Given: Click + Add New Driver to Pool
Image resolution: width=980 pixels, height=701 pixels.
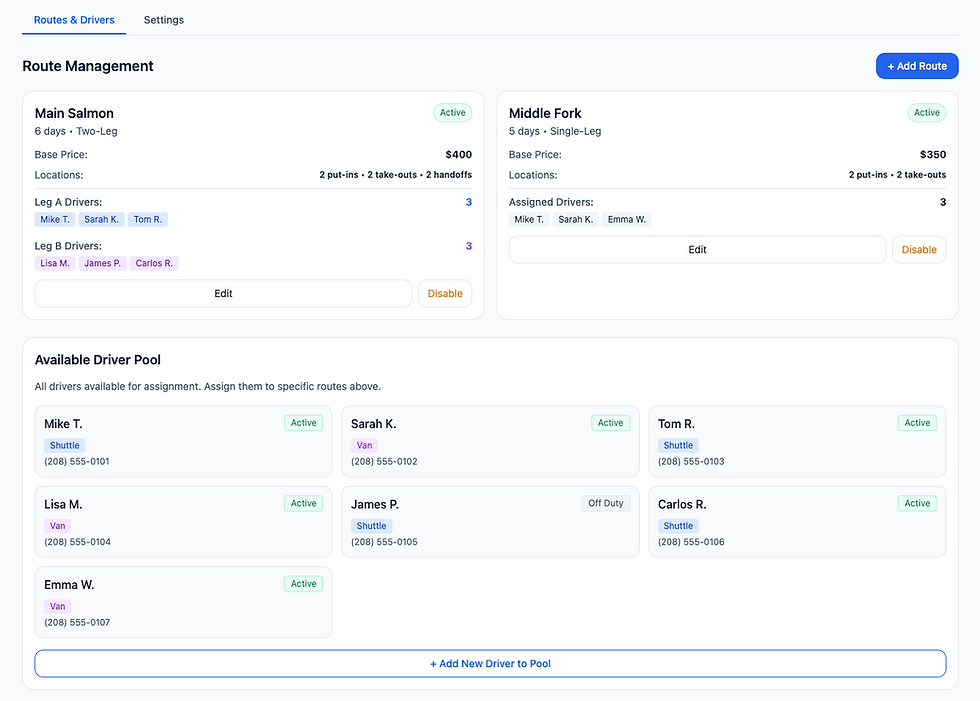Looking at the screenshot, I should point(490,664).
